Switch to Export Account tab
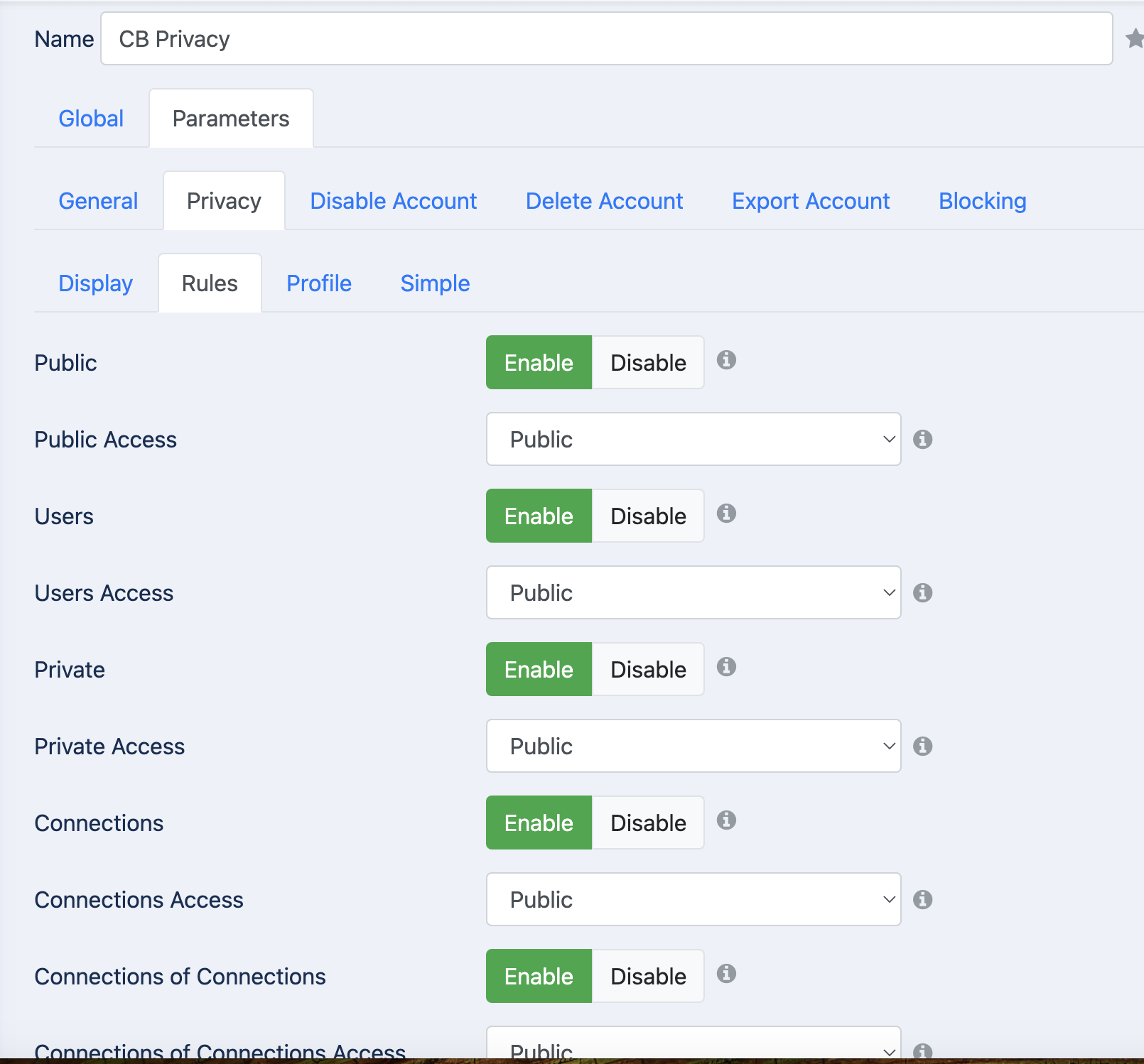 [x=811, y=201]
